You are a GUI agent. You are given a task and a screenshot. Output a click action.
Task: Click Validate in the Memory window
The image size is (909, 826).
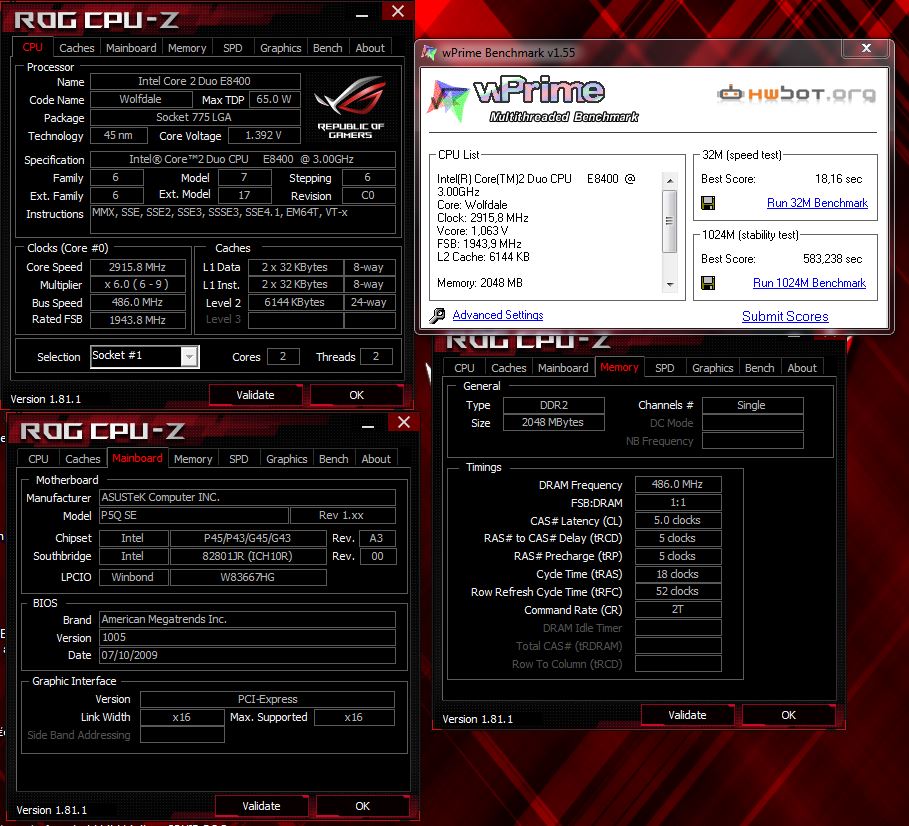click(x=687, y=715)
